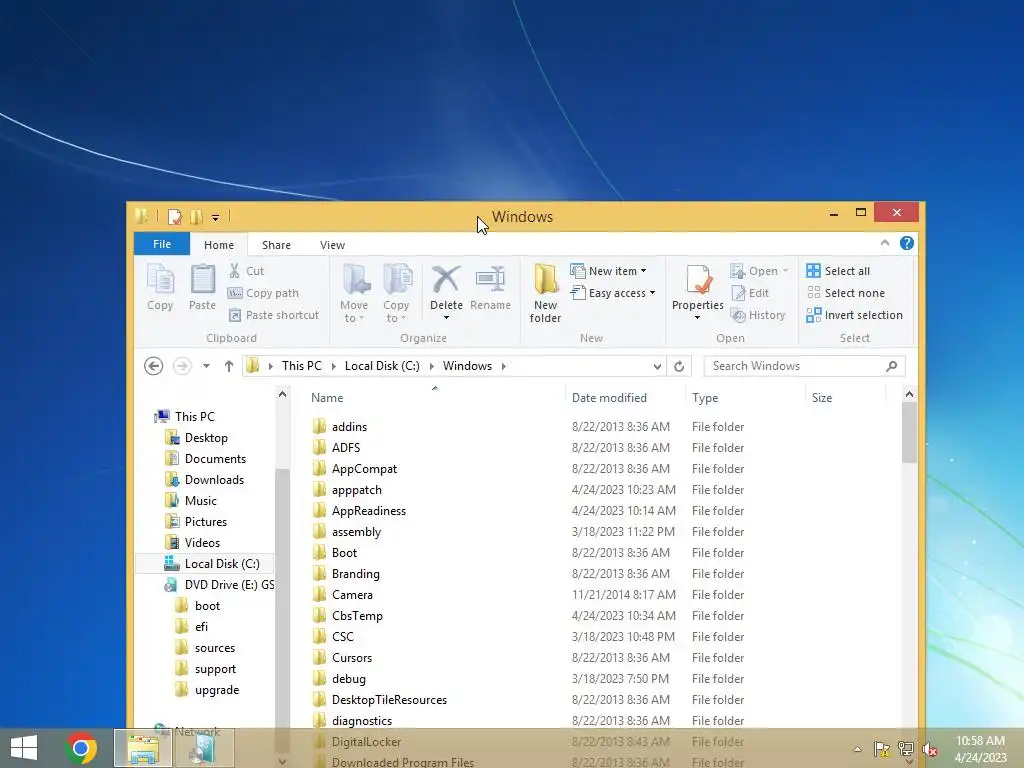Click the Rename icon

490,287
